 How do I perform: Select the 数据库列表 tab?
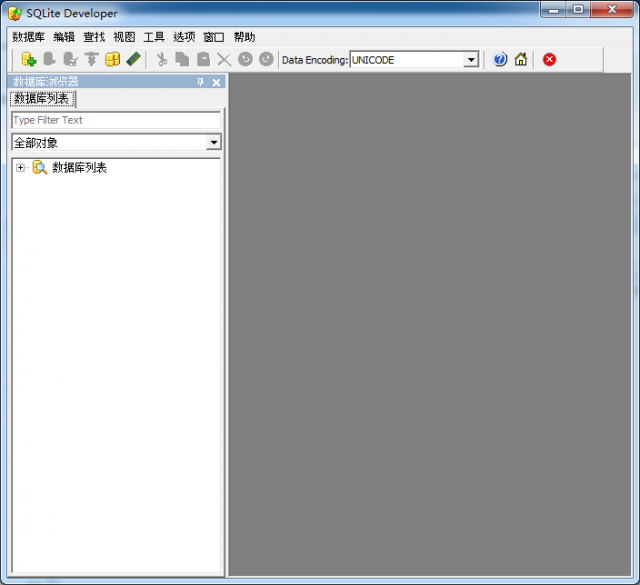point(42,99)
